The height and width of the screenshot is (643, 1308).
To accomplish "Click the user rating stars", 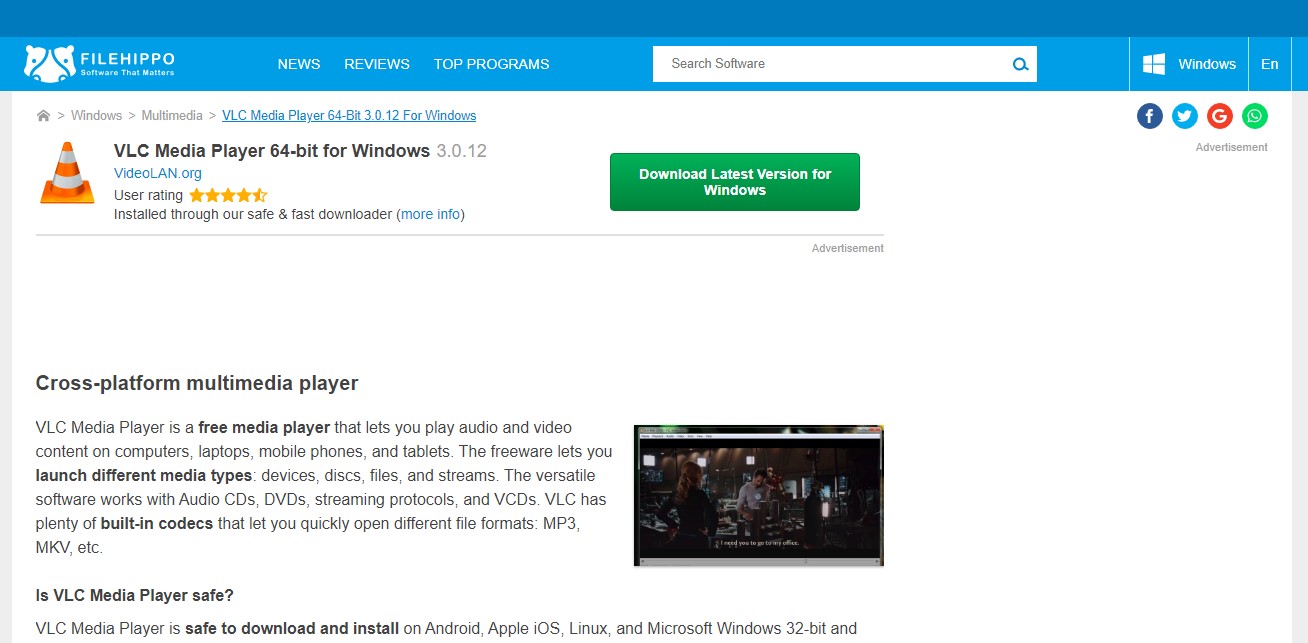I will point(228,195).
